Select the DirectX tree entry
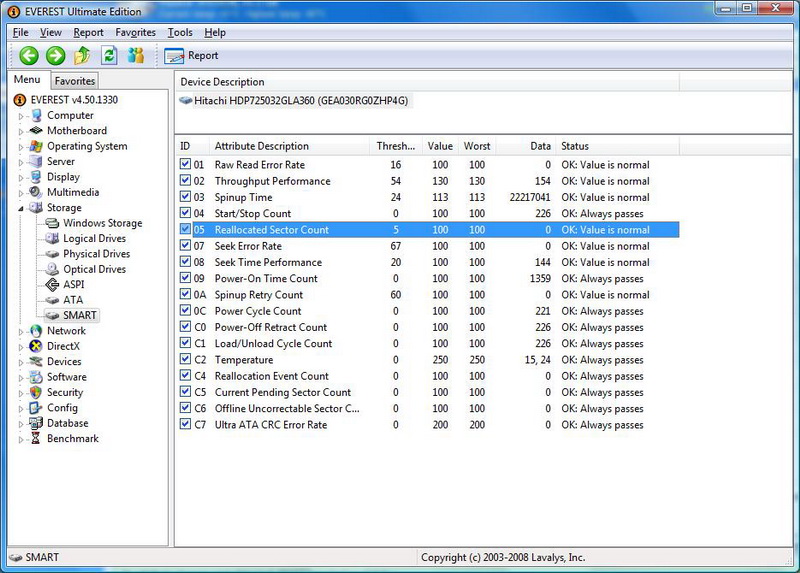Screen dimensions: 800x573 pyautogui.click(x=62, y=346)
